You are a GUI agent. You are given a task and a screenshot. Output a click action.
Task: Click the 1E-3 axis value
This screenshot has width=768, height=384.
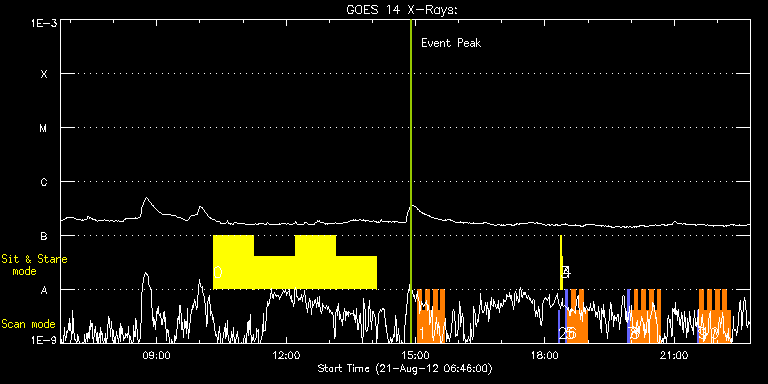(x=44, y=23)
